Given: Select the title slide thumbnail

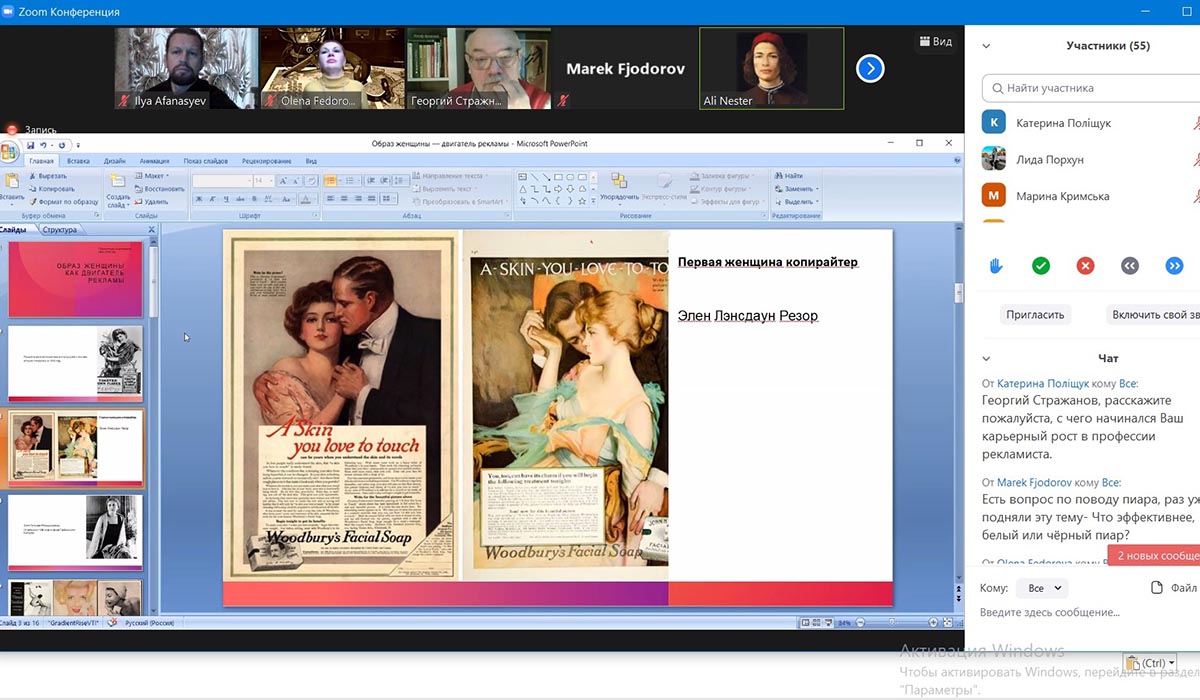Looking at the screenshot, I should pyautogui.click(x=76, y=279).
